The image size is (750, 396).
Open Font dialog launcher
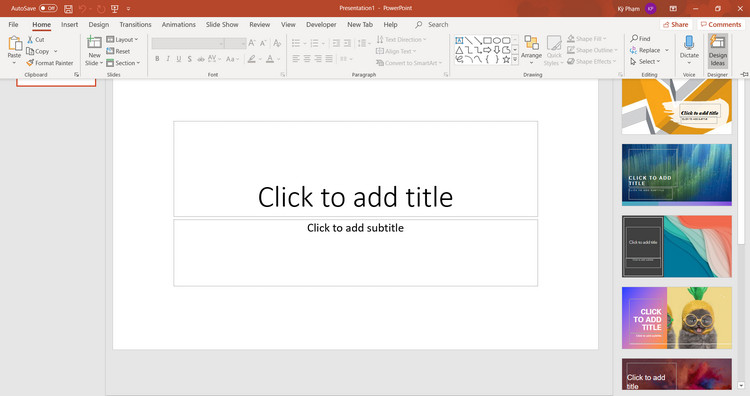point(283,75)
